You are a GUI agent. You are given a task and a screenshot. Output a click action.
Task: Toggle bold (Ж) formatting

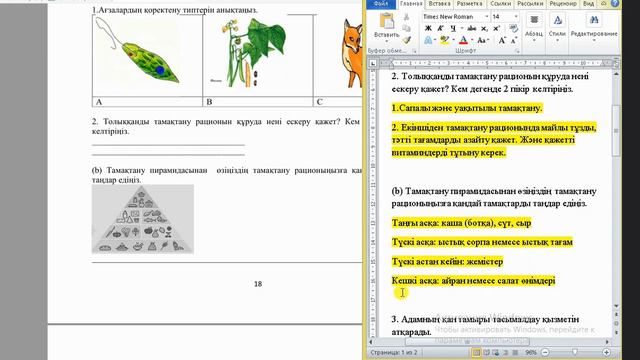click(428, 28)
